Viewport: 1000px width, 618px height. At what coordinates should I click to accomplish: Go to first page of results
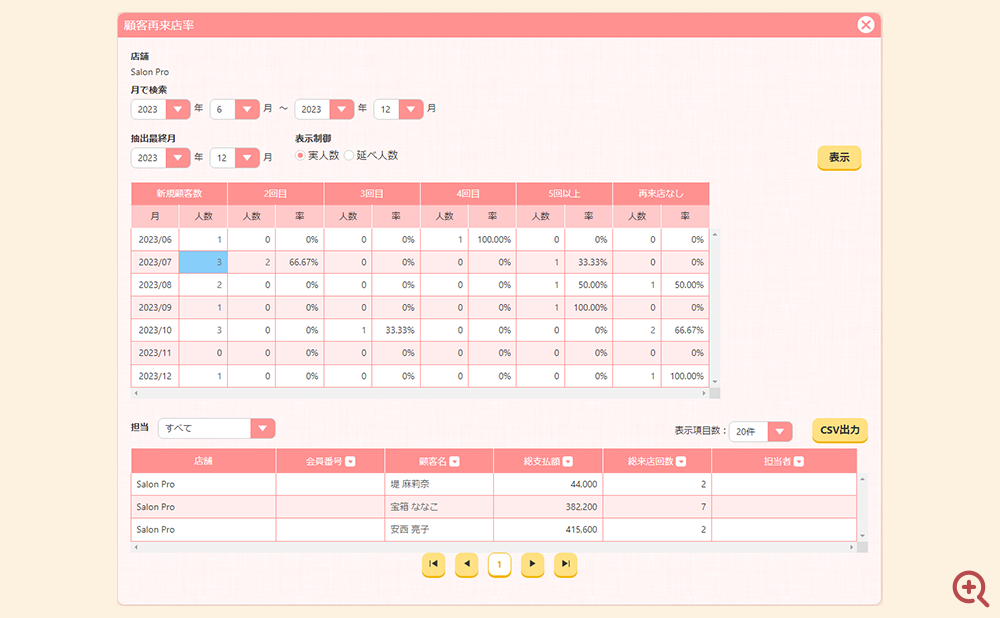click(x=434, y=564)
